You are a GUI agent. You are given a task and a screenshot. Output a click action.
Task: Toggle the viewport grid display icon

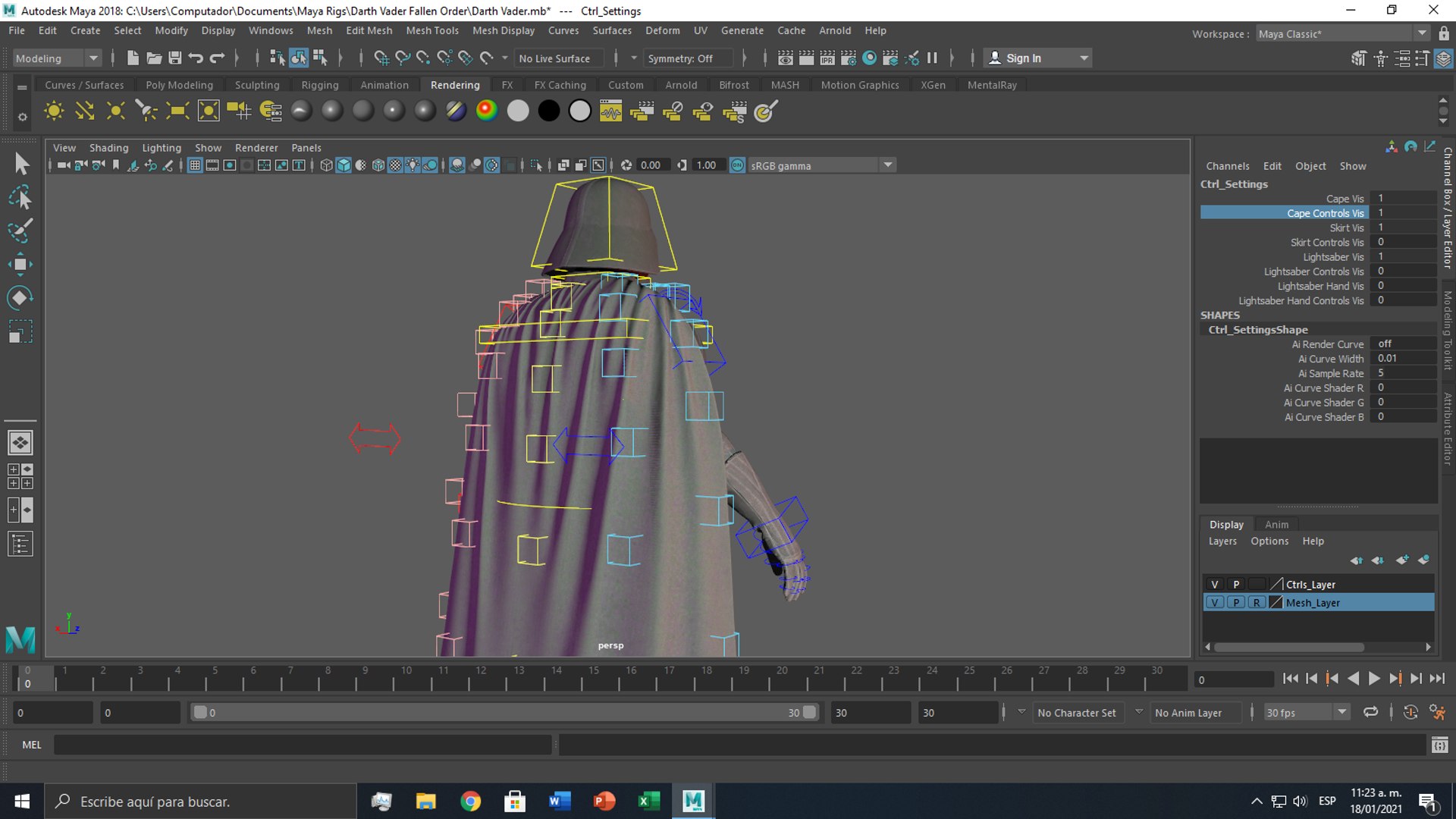click(x=195, y=165)
